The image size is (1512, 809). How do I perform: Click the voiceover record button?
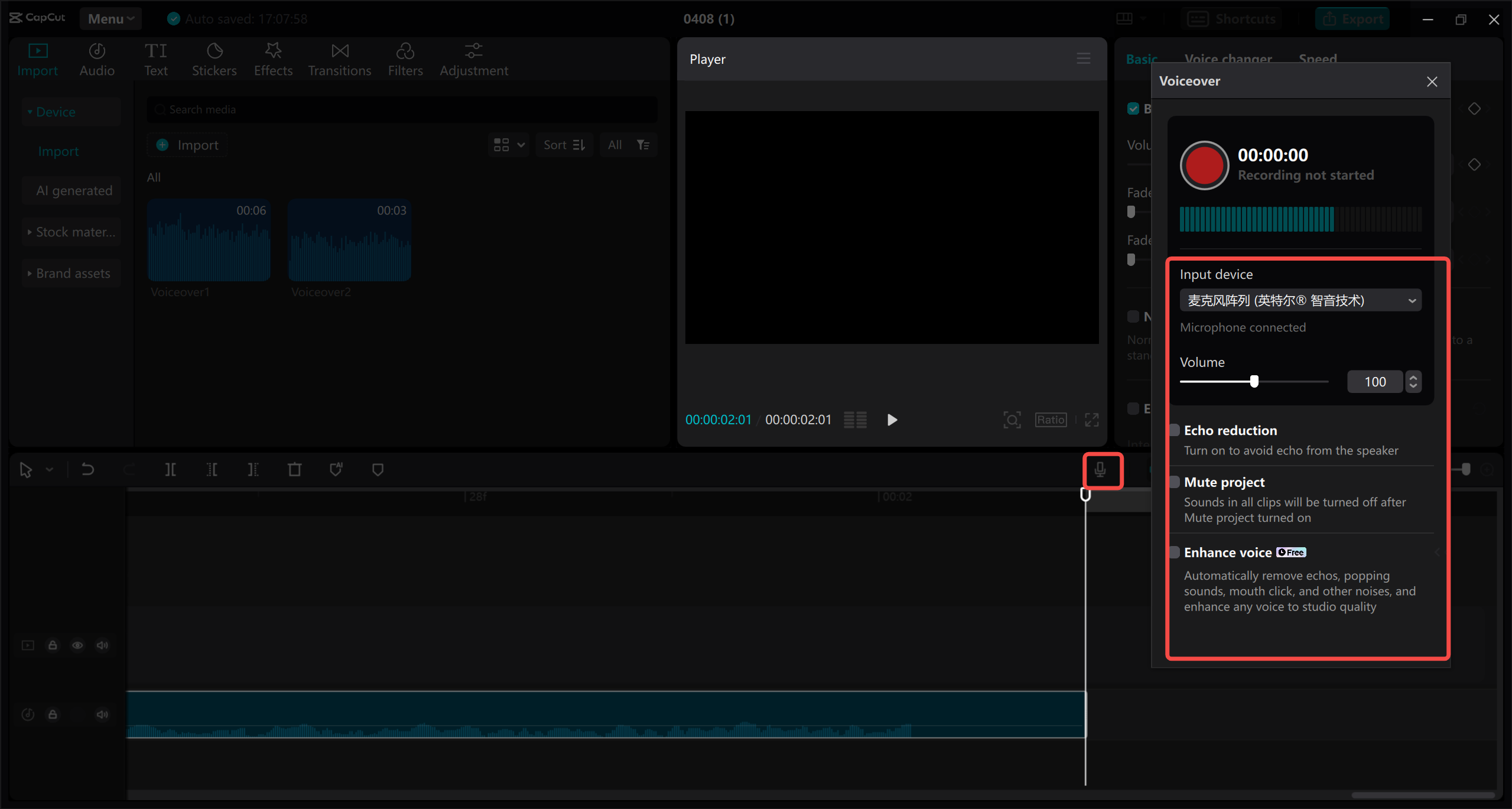[1201, 162]
